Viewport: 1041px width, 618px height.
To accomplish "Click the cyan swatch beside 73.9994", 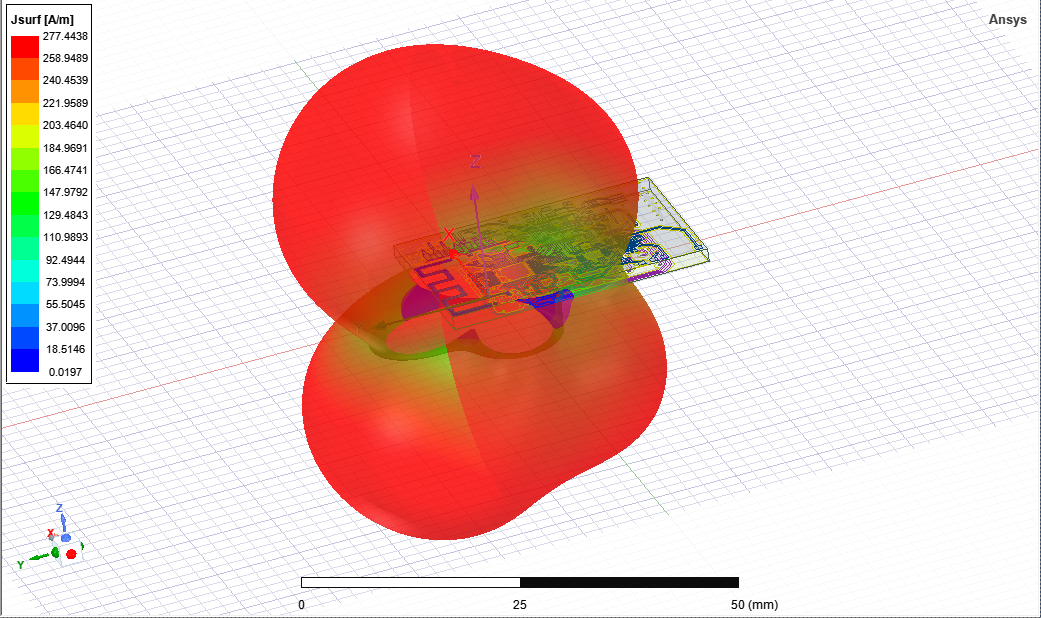I will pyautogui.click(x=25, y=282).
